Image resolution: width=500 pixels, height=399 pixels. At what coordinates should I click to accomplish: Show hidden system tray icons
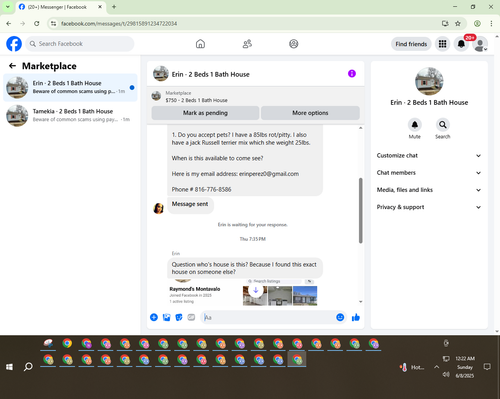point(436,367)
